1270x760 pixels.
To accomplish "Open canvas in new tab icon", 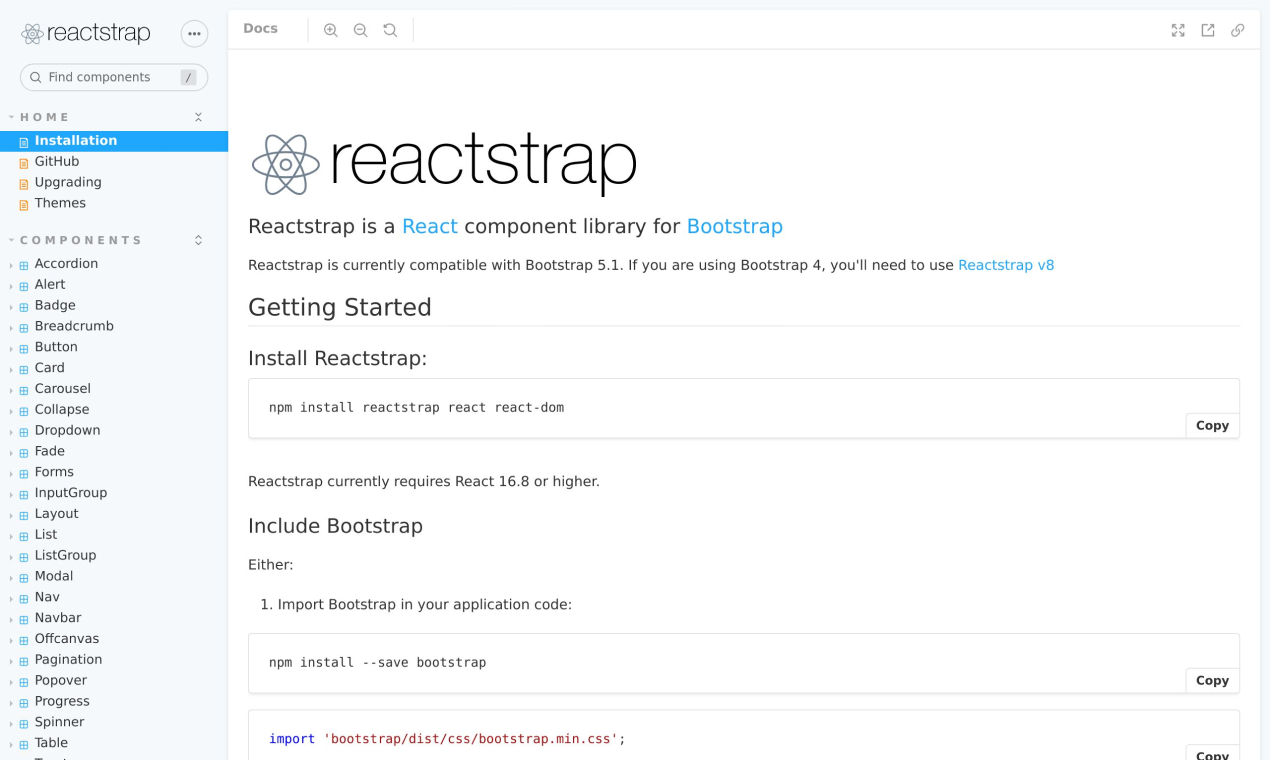I will click(x=1208, y=30).
